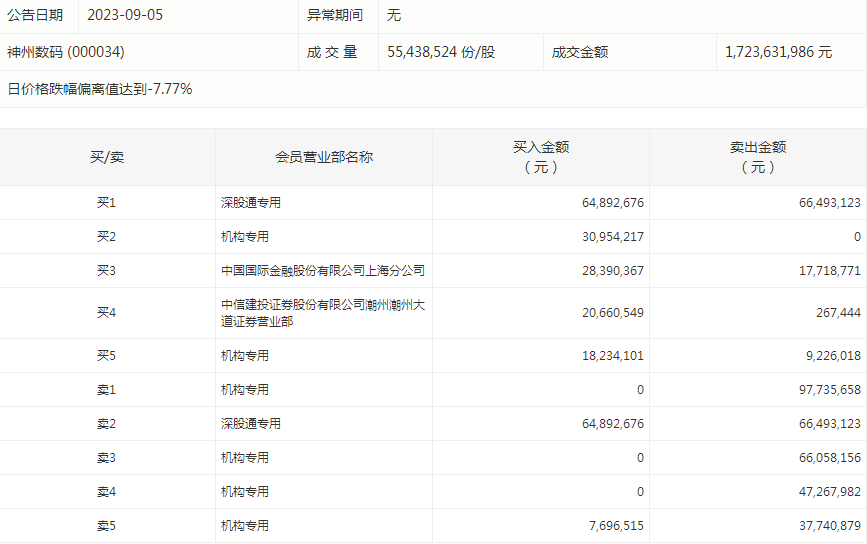Click 机构专用 in the 卖1 row

click(245, 390)
